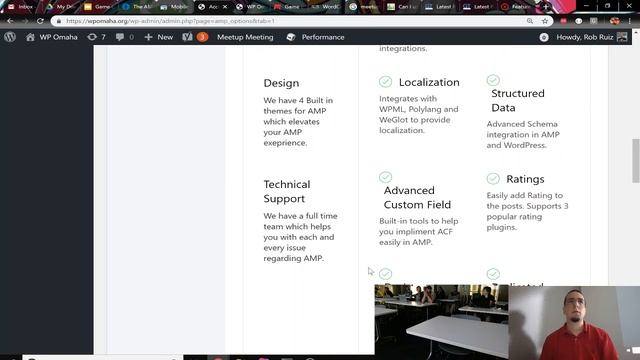The image size is (640, 360).
Task: Open the Performance menu in admin bar
Action: (x=323, y=37)
